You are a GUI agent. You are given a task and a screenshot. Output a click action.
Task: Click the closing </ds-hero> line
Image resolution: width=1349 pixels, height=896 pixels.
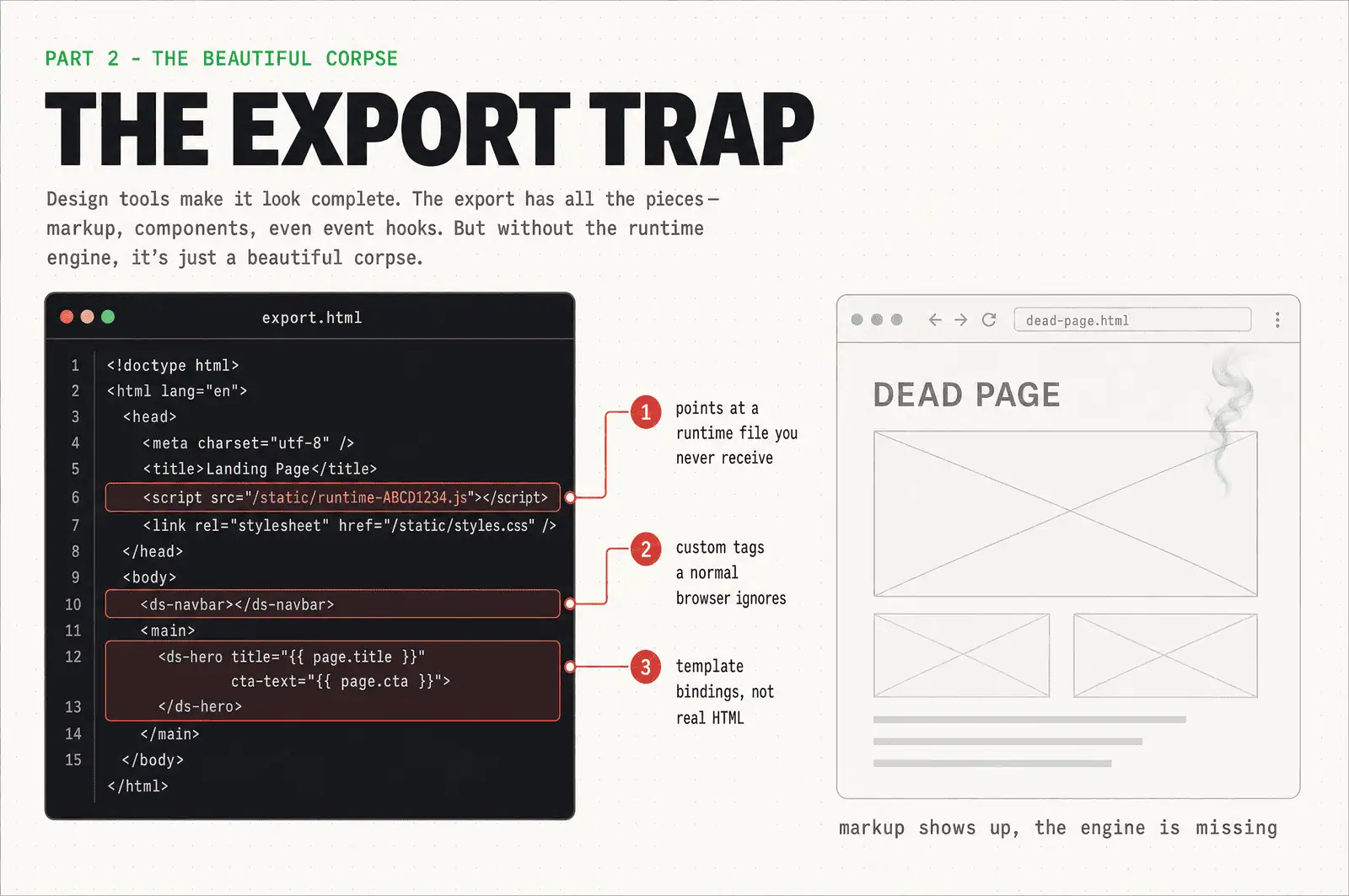(x=200, y=706)
